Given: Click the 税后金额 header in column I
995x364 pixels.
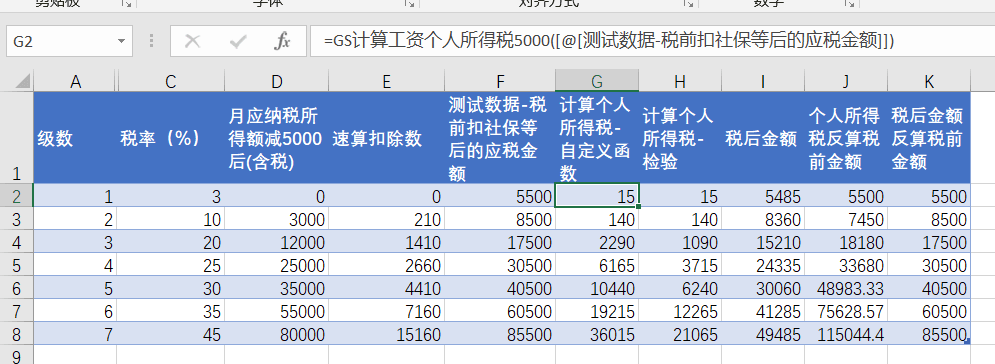Looking at the screenshot, I should (763, 138).
